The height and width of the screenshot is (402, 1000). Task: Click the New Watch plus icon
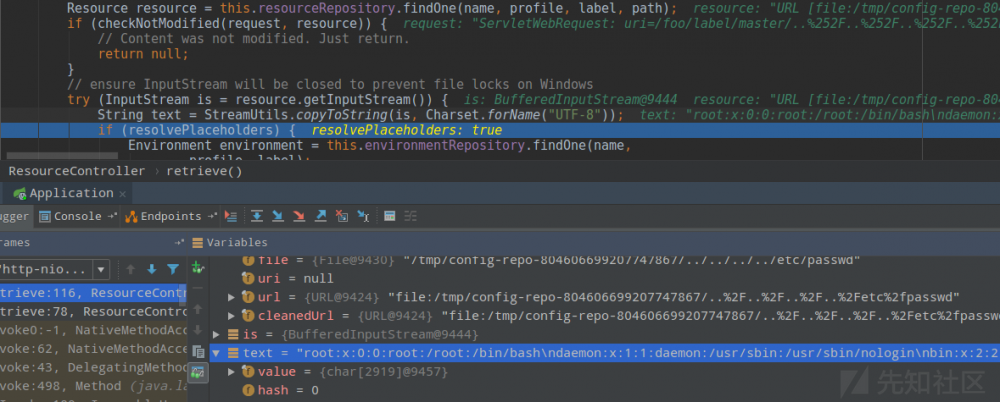(198, 267)
